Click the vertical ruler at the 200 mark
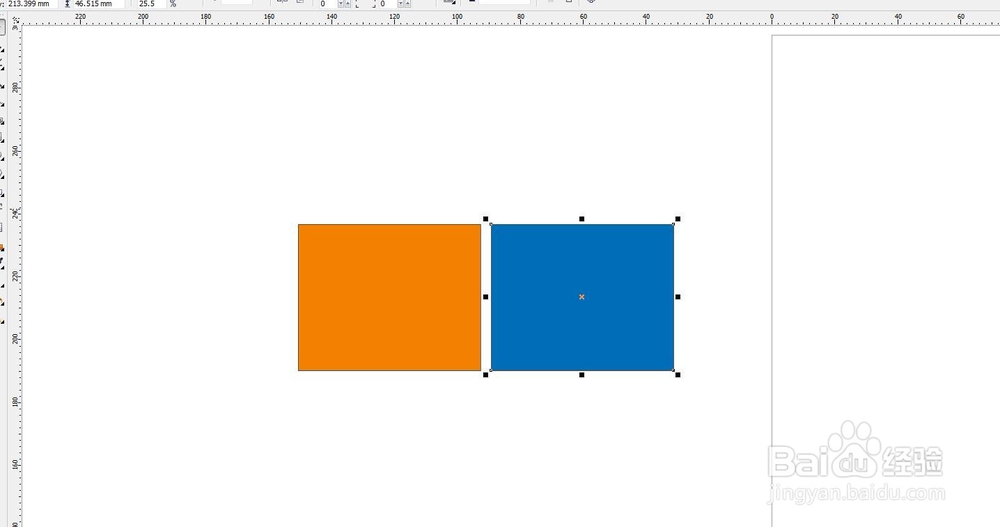 [15, 339]
